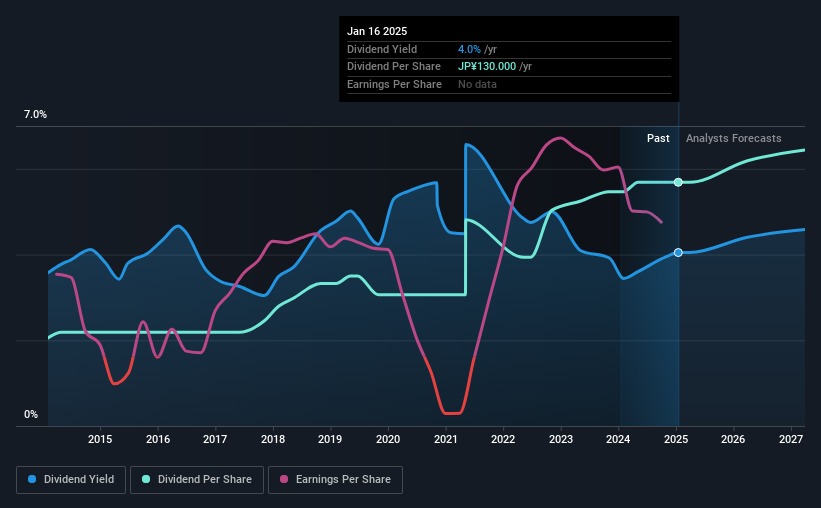Click the 2018 x-axis label

(x=273, y=439)
